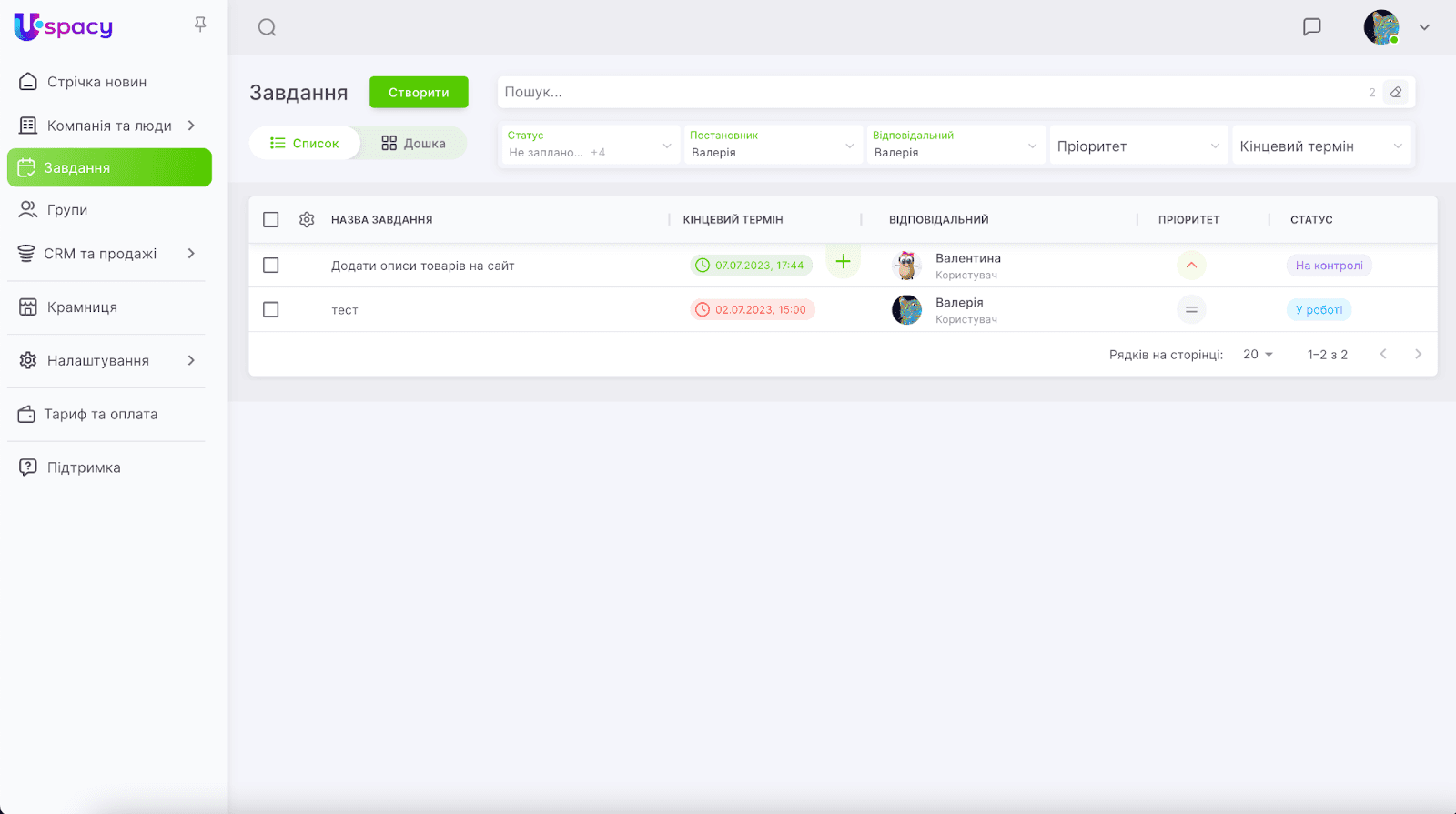Click the green plus icon
This screenshot has width=1456, height=814.
point(844,262)
